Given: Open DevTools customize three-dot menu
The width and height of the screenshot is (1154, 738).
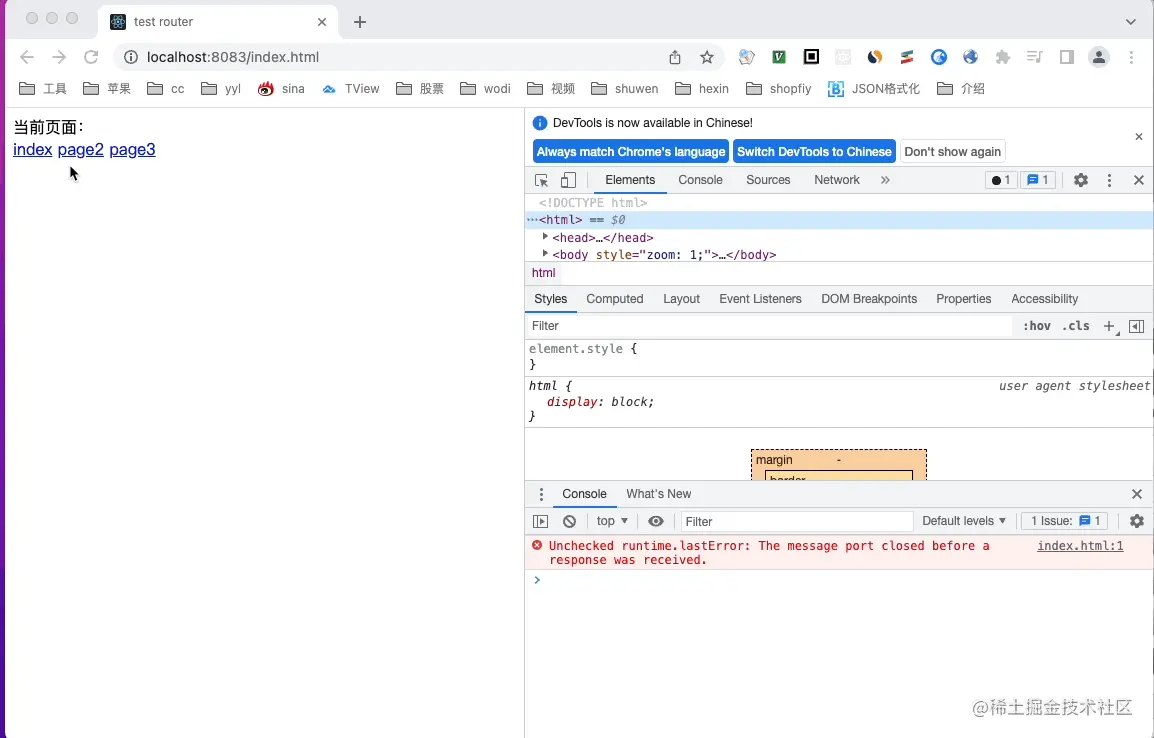Looking at the screenshot, I should 1109,180.
